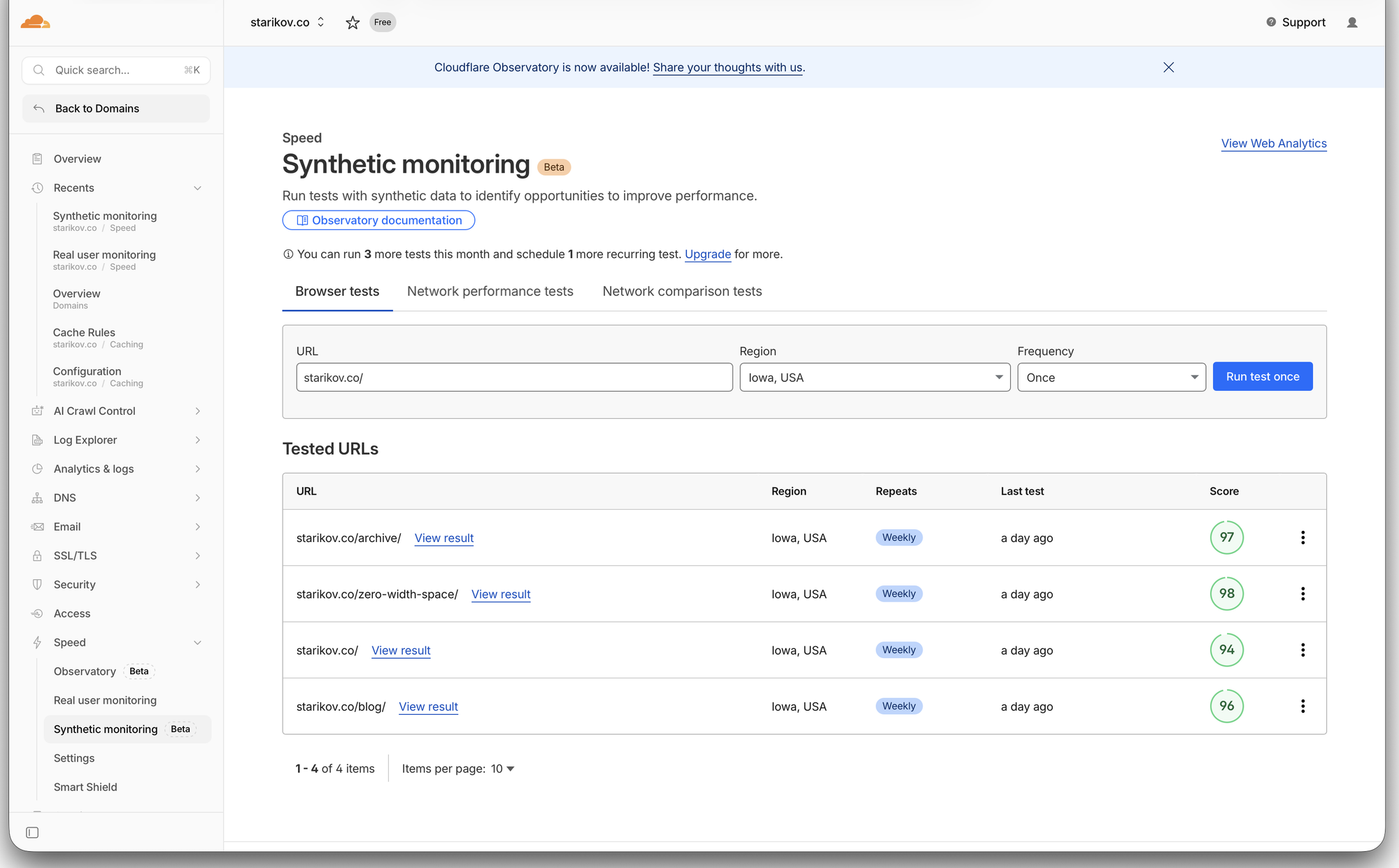Open the user account icon
The height and width of the screenshot is (868, 1399).
[1352, 22]
